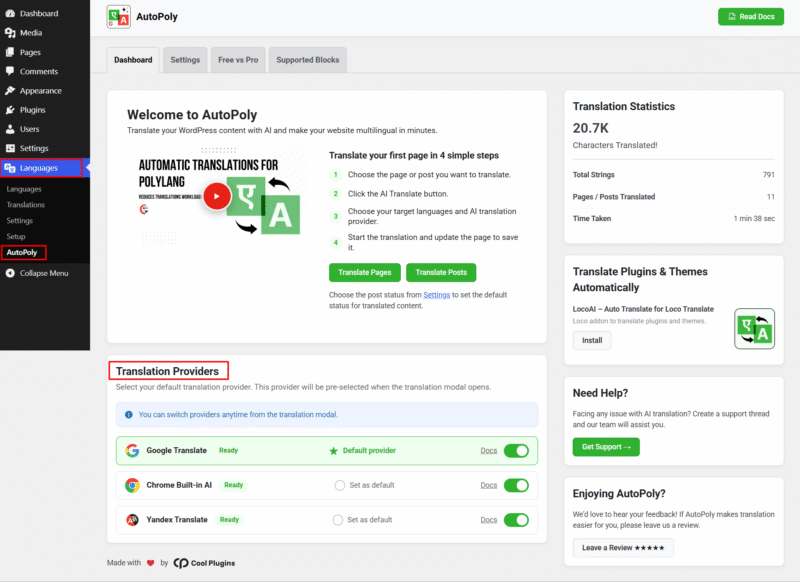Open Settings under Languages submenu
The height and width of the screenshot is (582, 800).
pos(19,220)
